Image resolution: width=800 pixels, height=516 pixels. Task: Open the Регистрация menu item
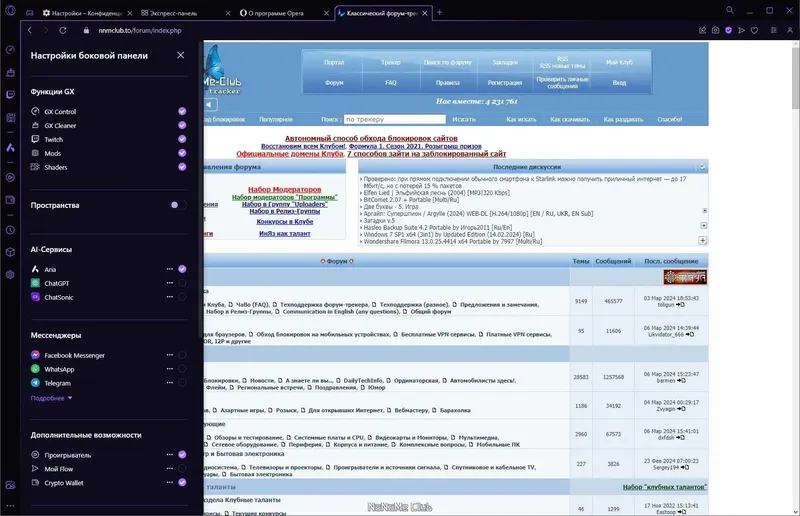tap(505, 83)
